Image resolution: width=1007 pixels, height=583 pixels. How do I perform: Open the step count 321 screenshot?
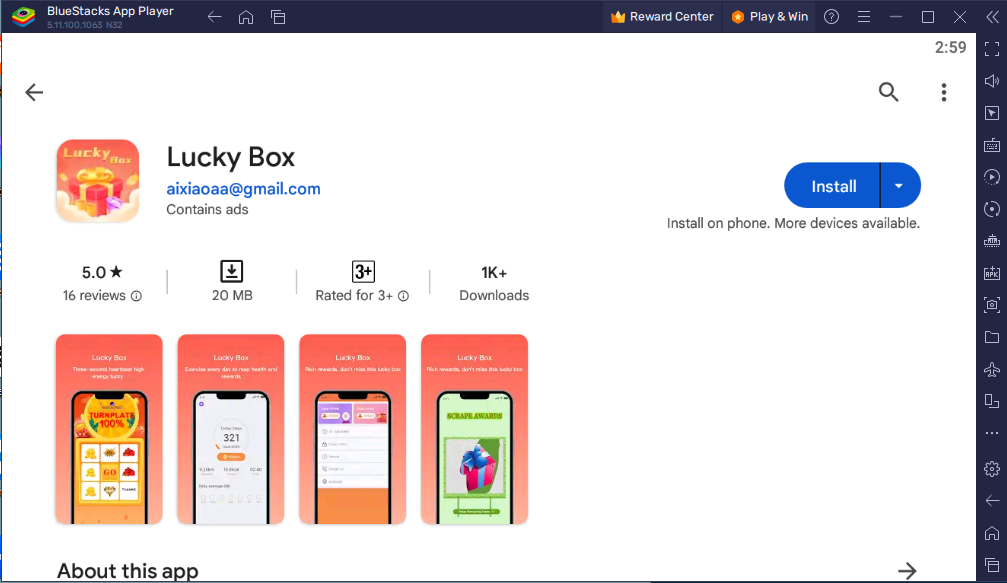pos(231,429)
